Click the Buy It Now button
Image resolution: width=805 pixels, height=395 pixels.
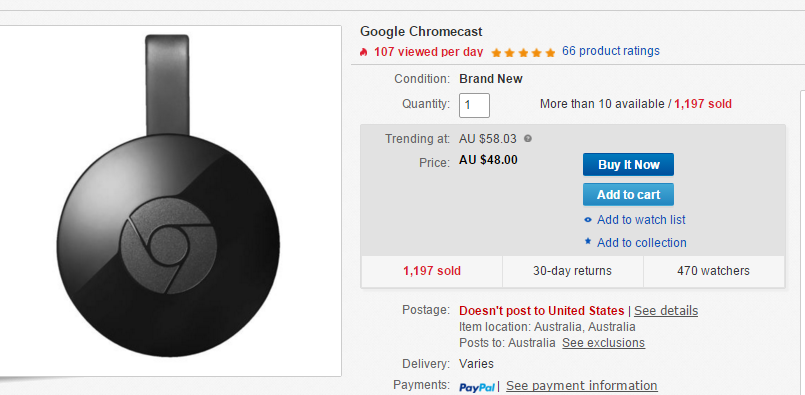point(628,164)
